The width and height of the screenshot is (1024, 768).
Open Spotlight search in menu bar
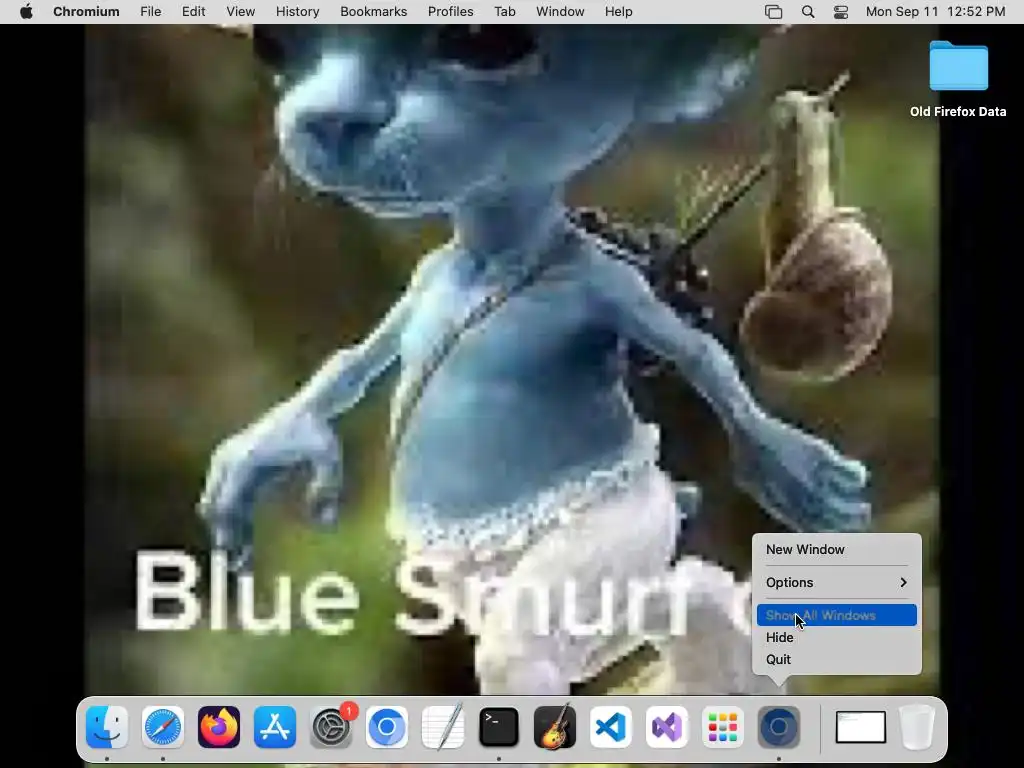coord(808,12)
